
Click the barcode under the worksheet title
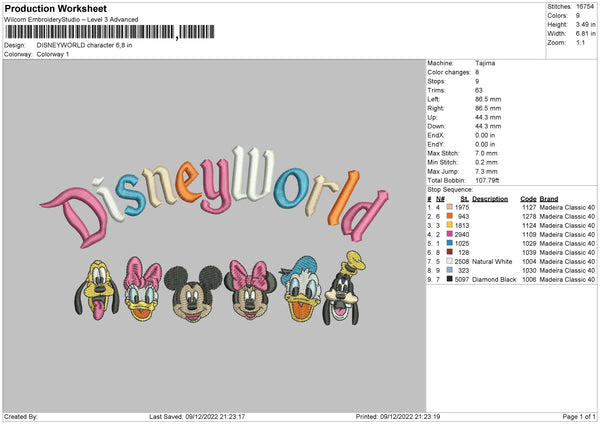point(110,32)
